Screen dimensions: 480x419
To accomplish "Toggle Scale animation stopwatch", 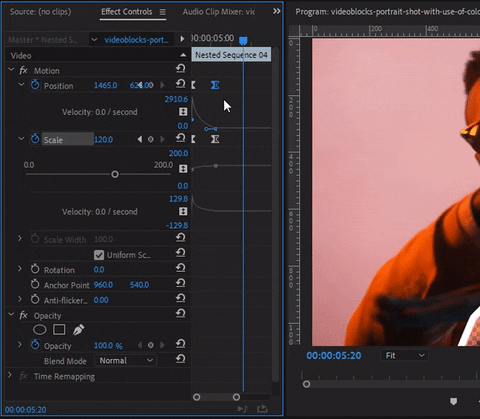I will [x=35, y=139].
